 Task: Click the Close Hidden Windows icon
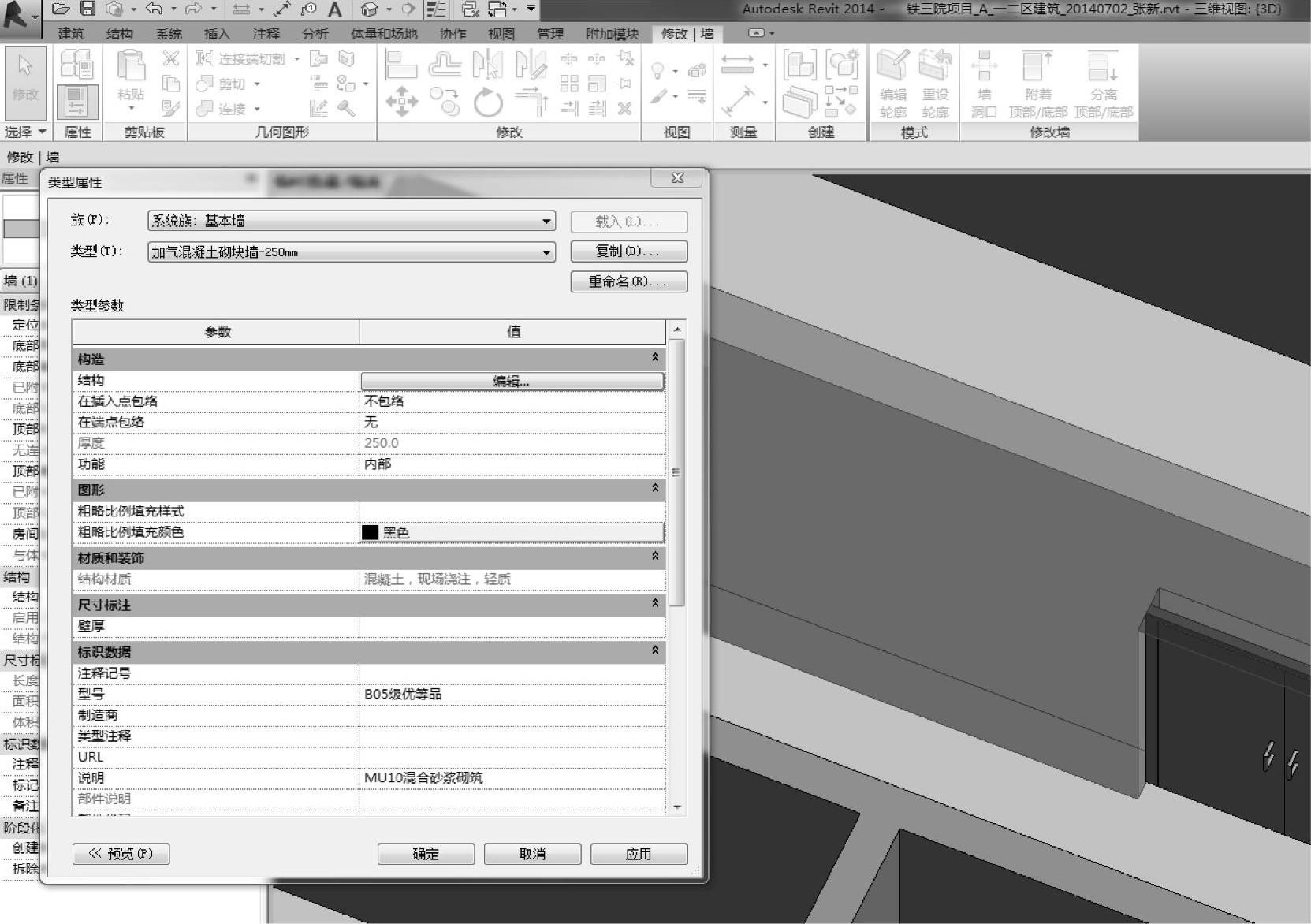click(471, 9)
